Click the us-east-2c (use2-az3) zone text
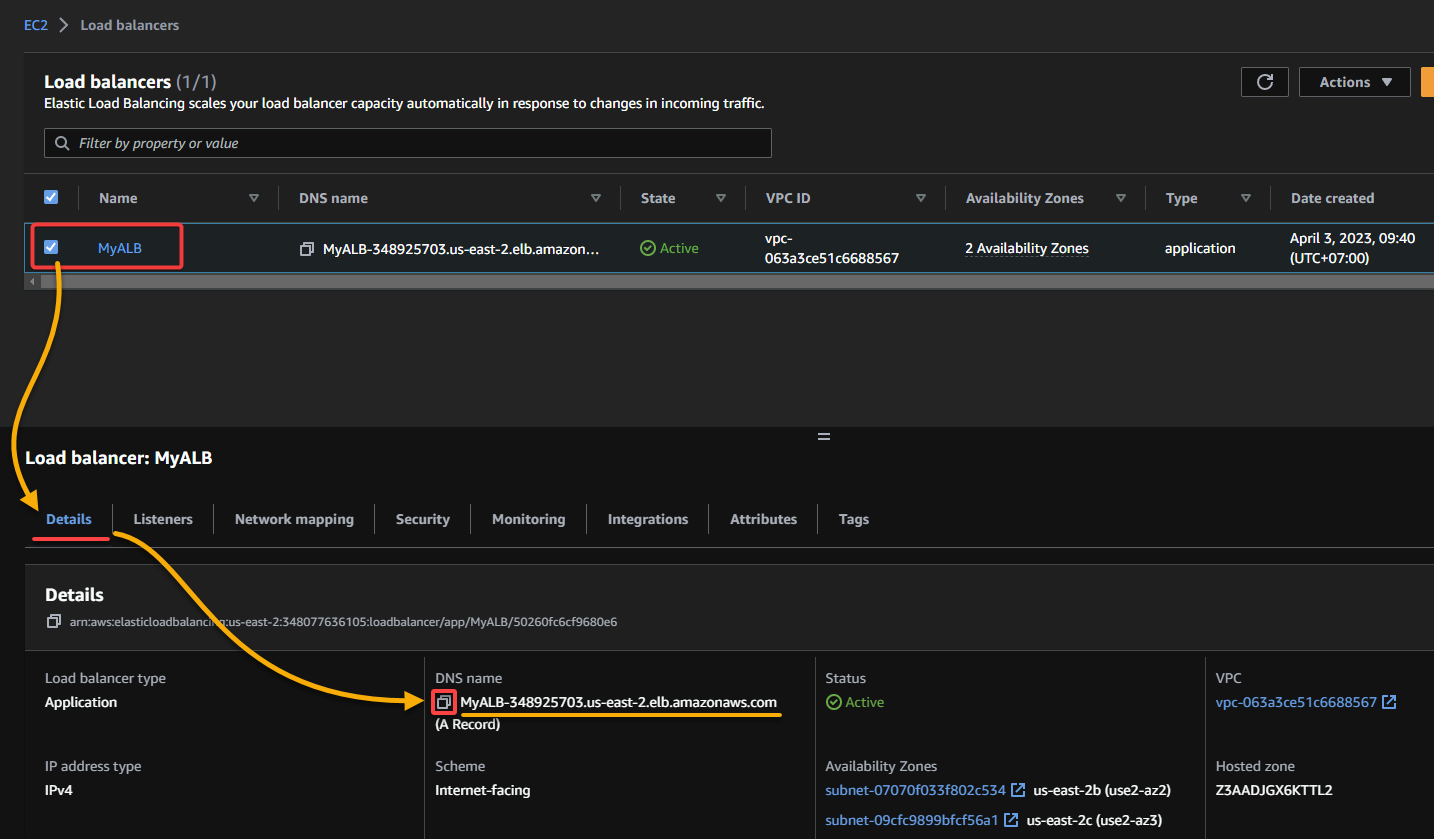The image size is (1434, 839). click(x=1095, y=820)
